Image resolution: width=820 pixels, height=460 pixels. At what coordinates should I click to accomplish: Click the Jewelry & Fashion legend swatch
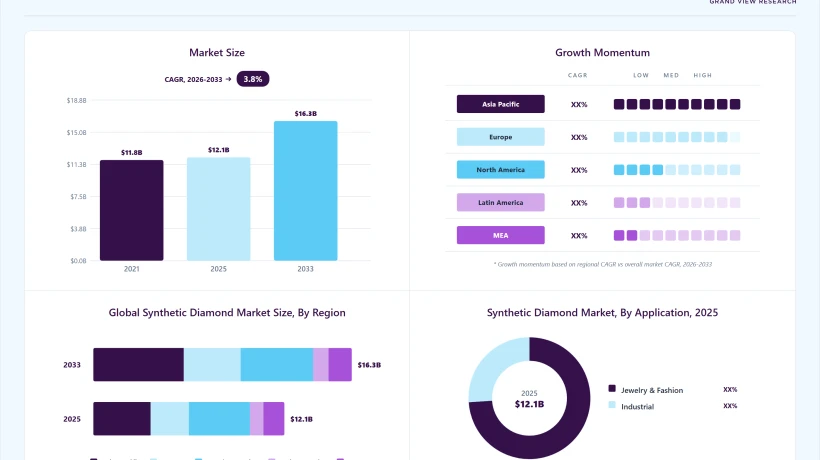coord(612,388)
